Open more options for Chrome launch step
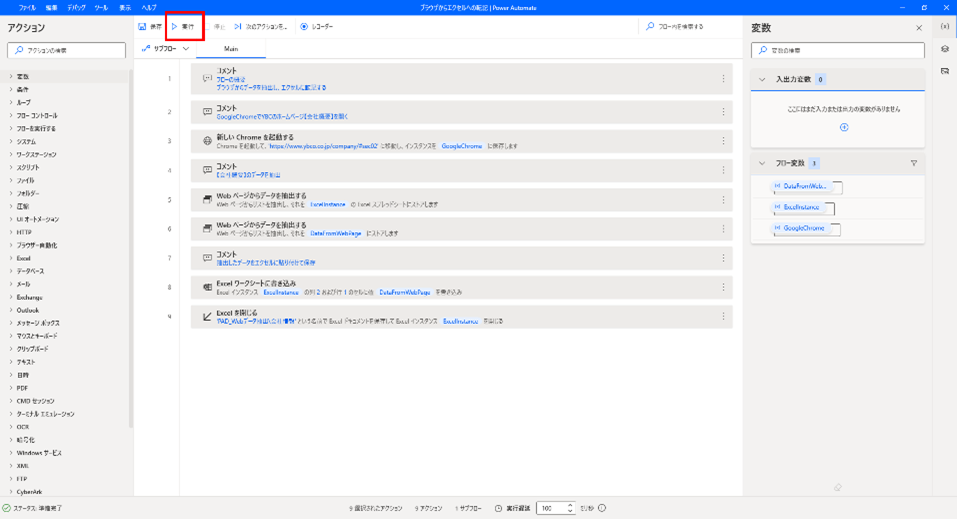Image resolution: width=957 pixels, height=519 pixels. [723, 141]
